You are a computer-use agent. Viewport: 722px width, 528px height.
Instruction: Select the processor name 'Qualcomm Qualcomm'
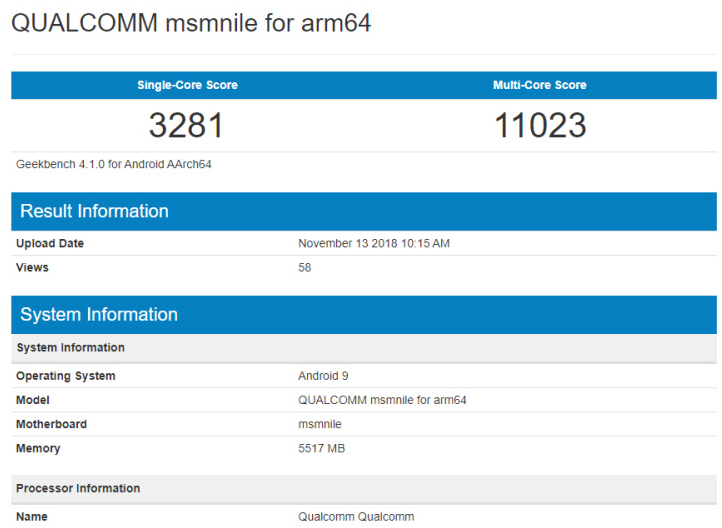[x=356, y=516]
